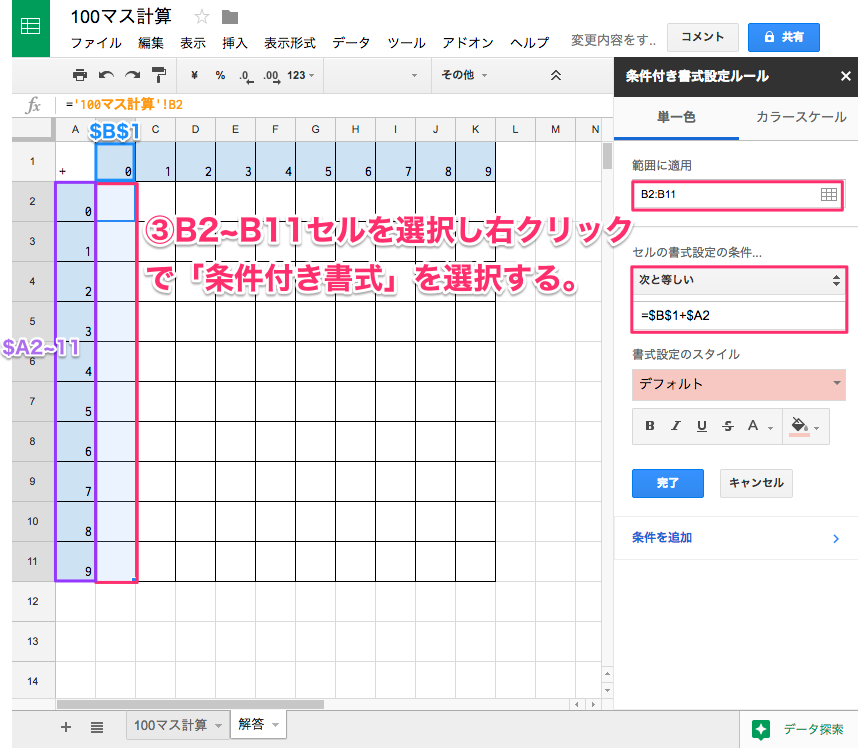Open text color picker
The width and height of the screenshot is (858, 748).
pyautogui.click(x=760, y=426)
